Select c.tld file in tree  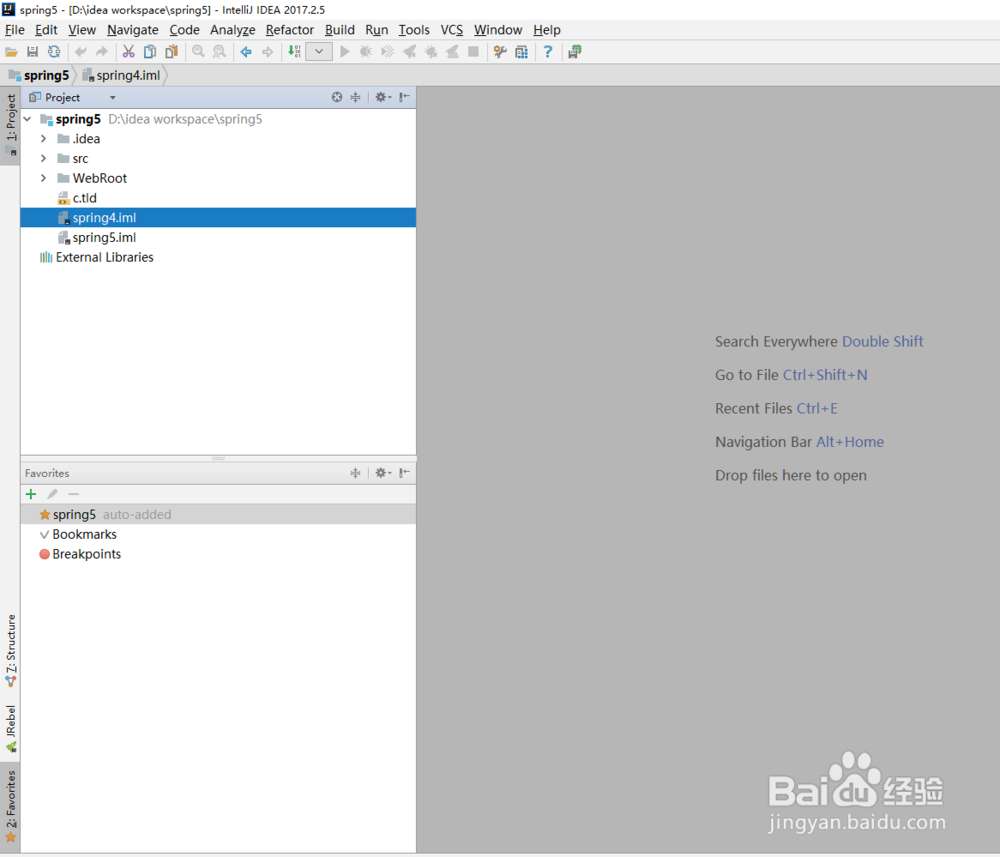point(218,198)
